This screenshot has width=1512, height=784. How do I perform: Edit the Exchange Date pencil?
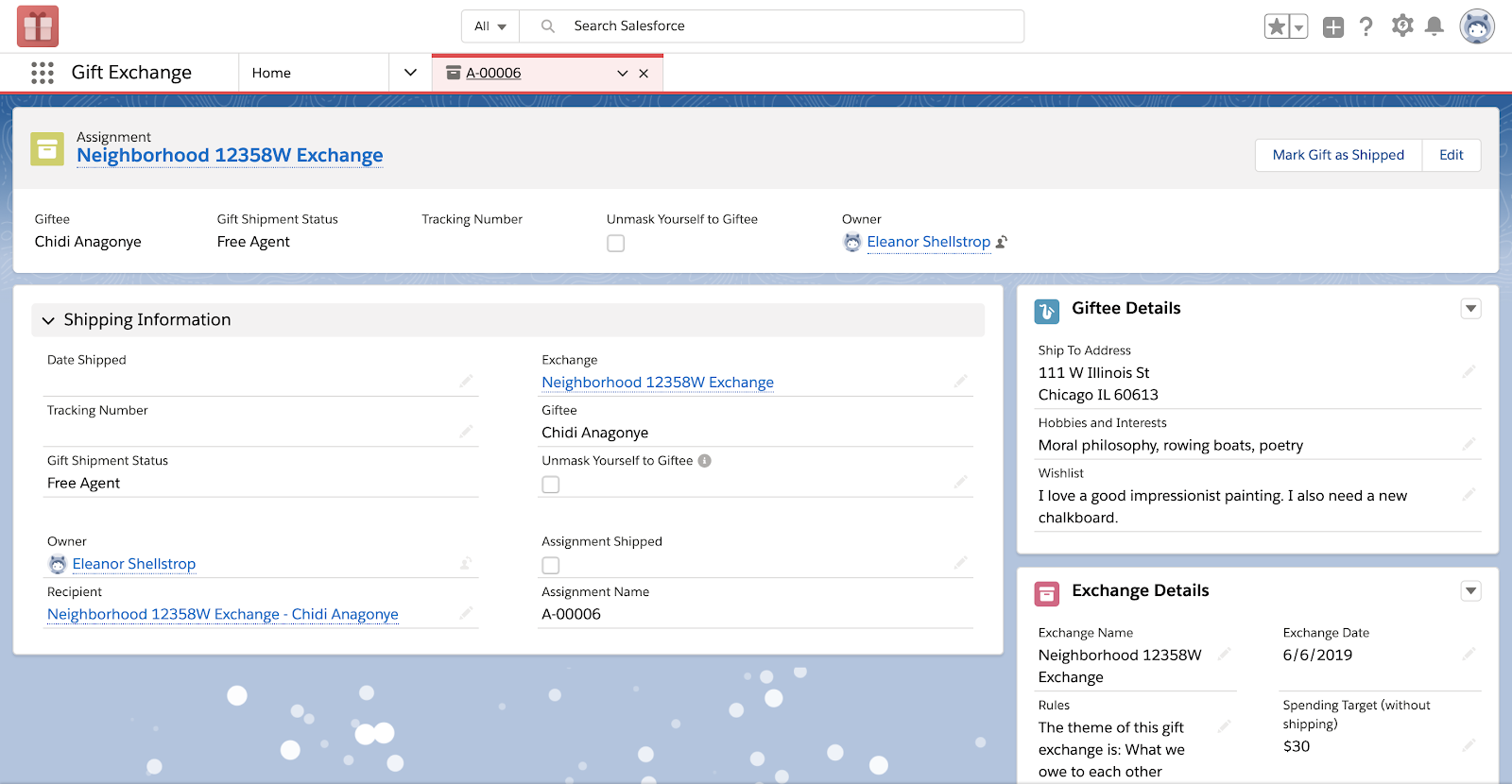click(1469, 654)
